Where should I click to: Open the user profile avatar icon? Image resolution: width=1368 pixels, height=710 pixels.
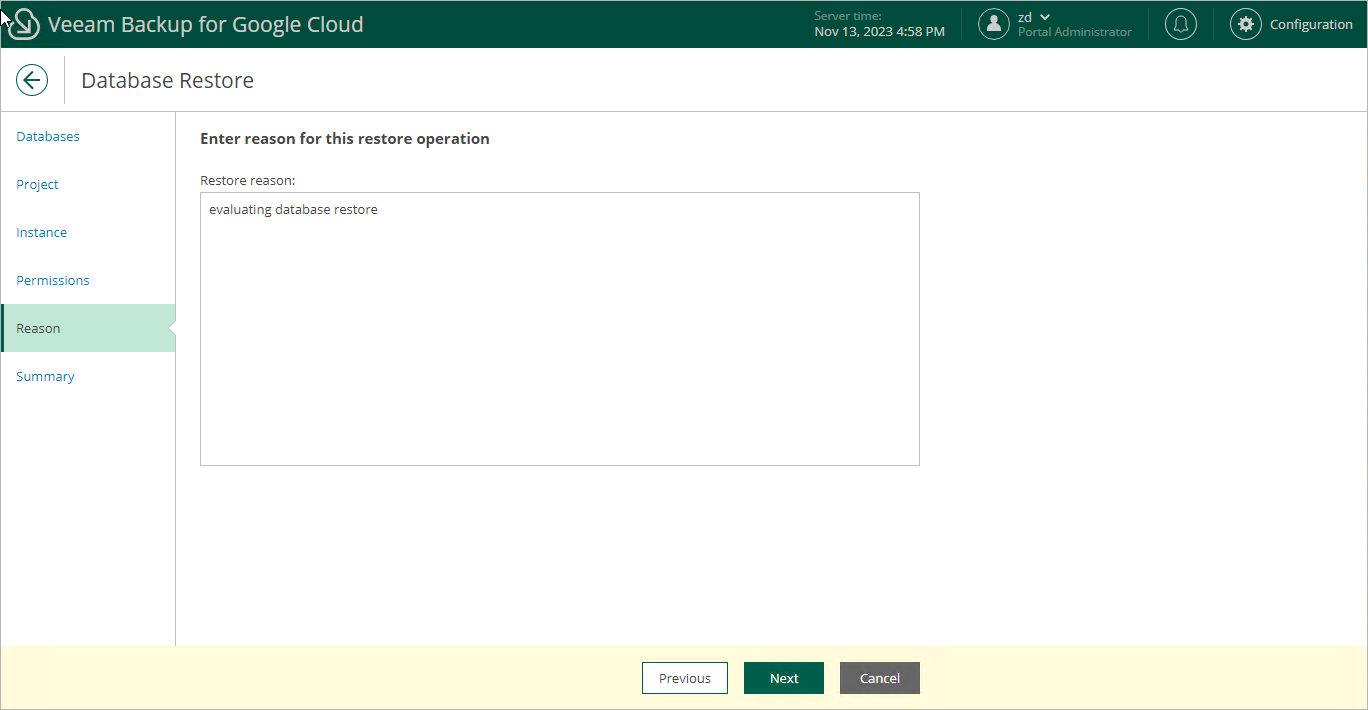tap(993, 24)
